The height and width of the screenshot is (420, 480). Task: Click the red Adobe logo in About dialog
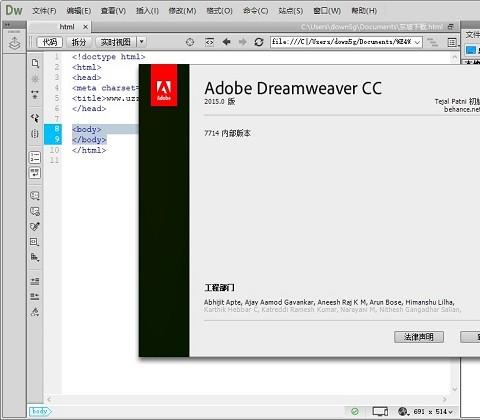click(x=164, y=85)
